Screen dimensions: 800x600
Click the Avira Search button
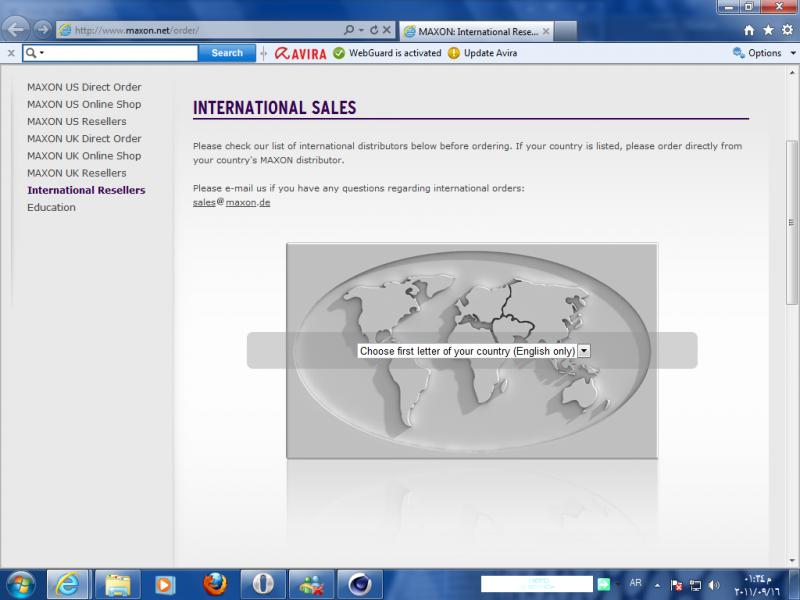(227, 53)
